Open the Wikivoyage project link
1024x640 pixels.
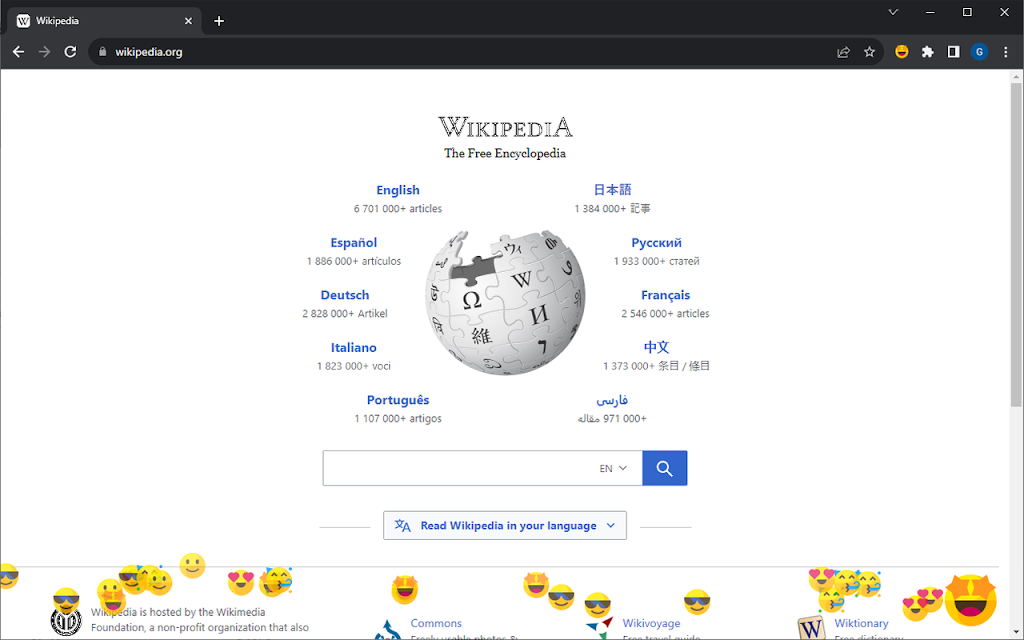pos(651,623)
